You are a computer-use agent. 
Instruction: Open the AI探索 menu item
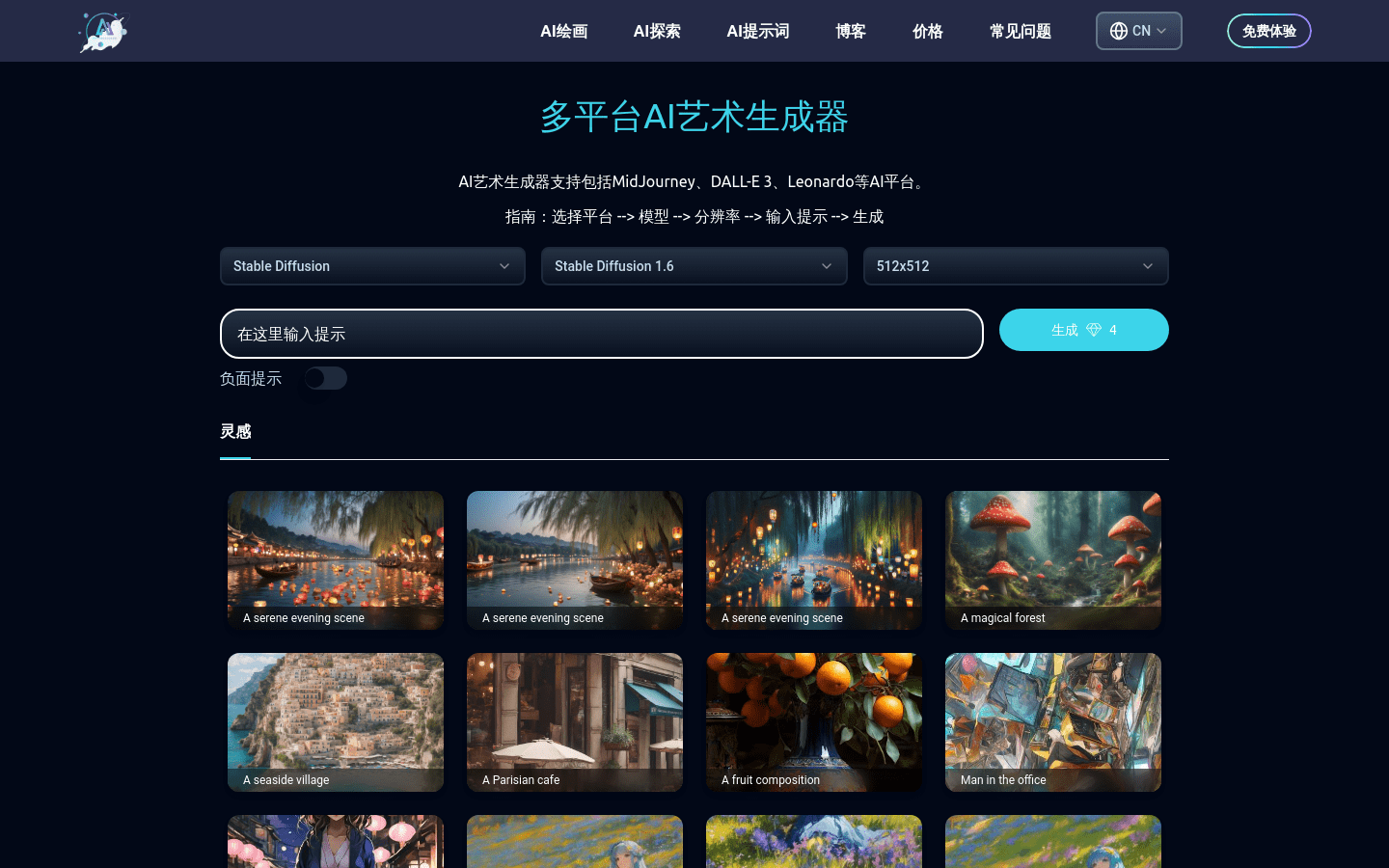pos(657,31)
